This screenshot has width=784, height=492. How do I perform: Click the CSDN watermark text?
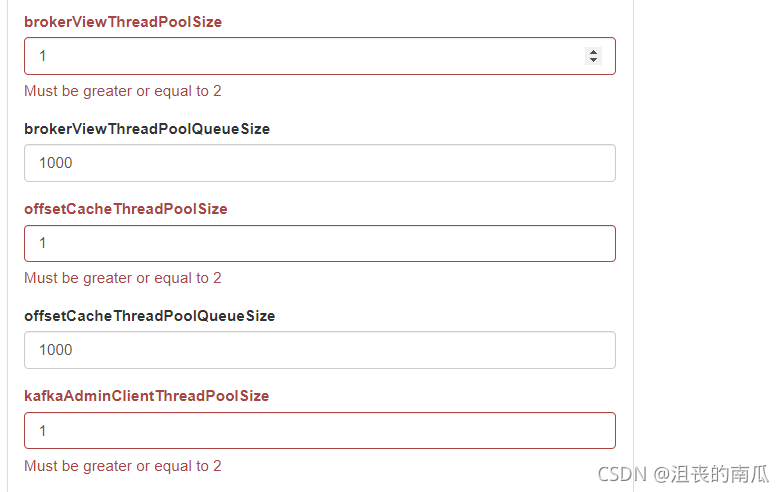pyautogui.click(x=619, y=473)
